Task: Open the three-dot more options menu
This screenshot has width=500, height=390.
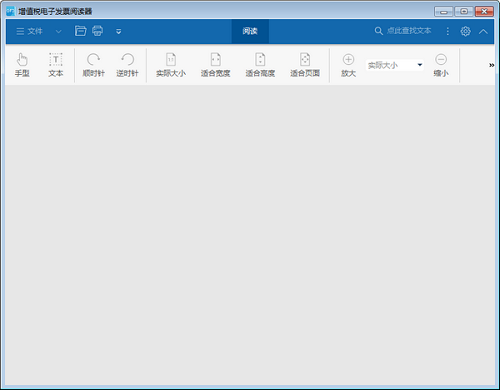Action: (448, 31)
